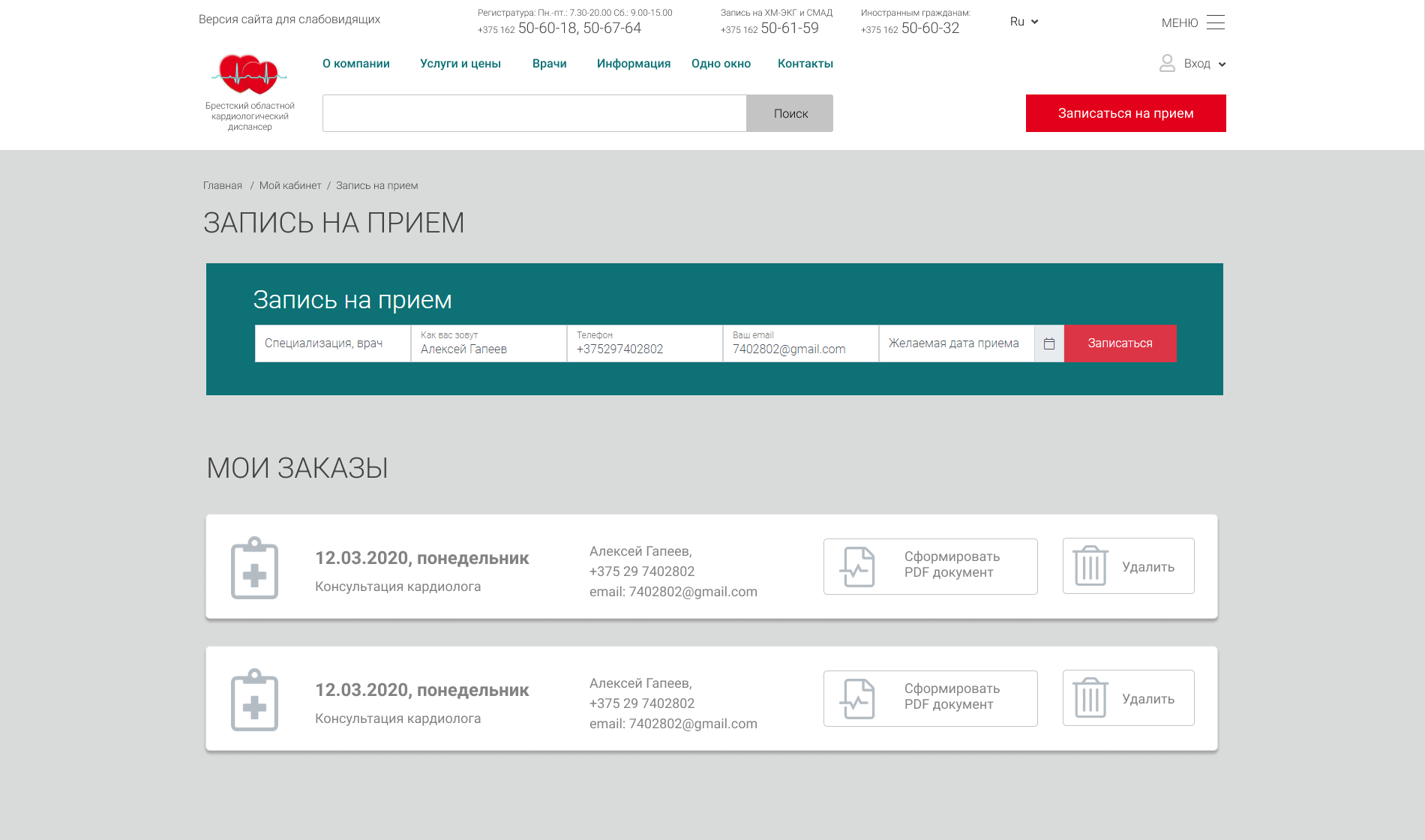
Task: Open О компании menu item
Action: (x=356, y=64)
